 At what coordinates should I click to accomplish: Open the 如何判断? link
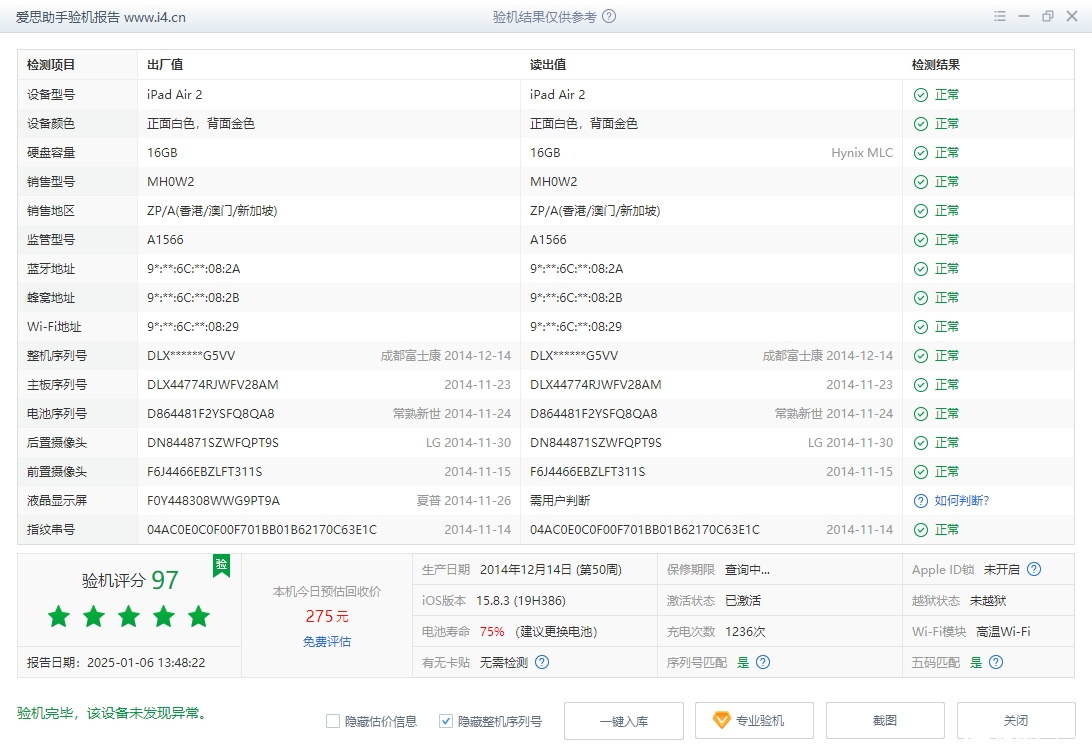962,501
